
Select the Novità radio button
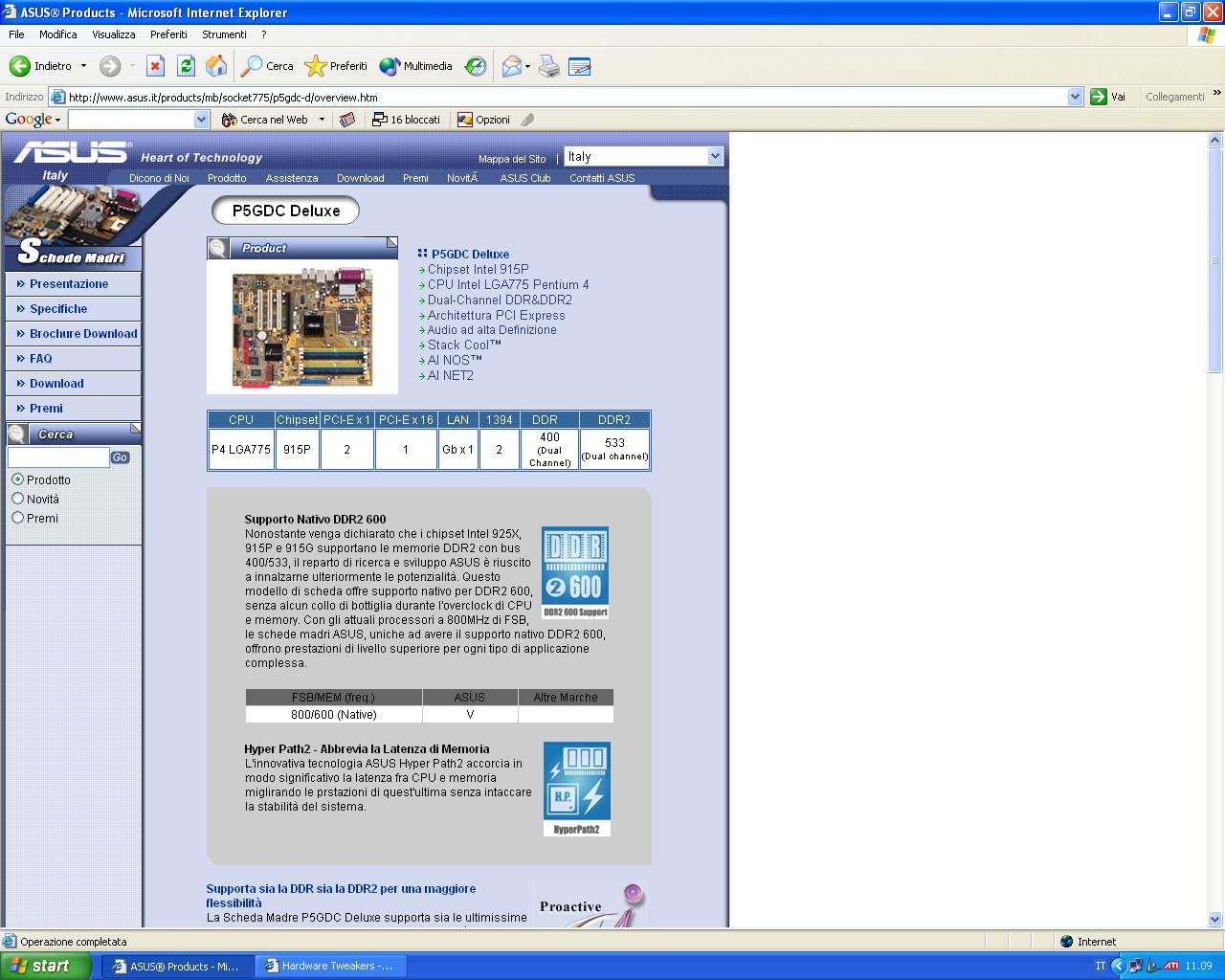17,499
